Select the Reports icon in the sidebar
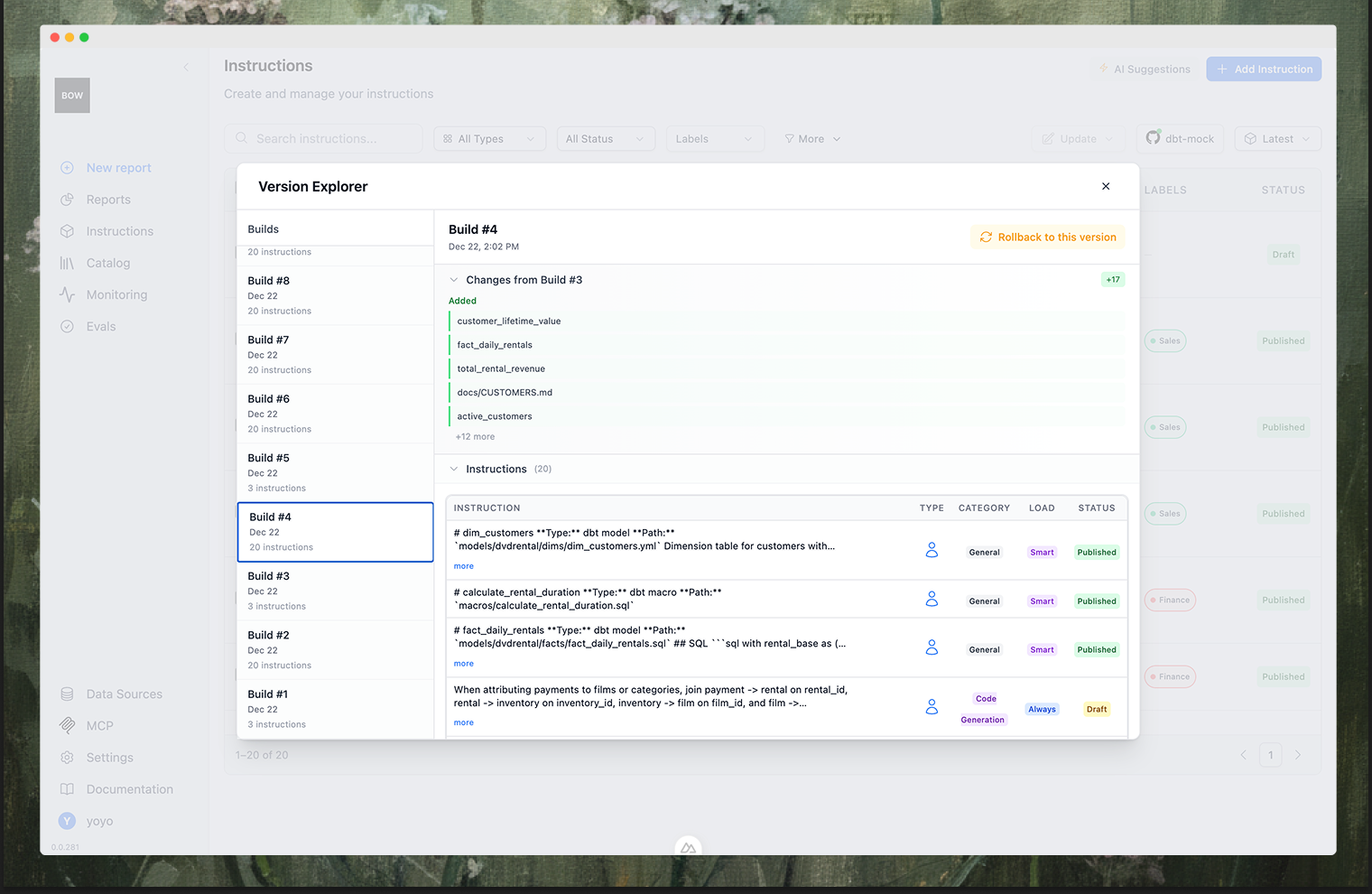Viewport: 1372px width, 894px height. (68, 199)
